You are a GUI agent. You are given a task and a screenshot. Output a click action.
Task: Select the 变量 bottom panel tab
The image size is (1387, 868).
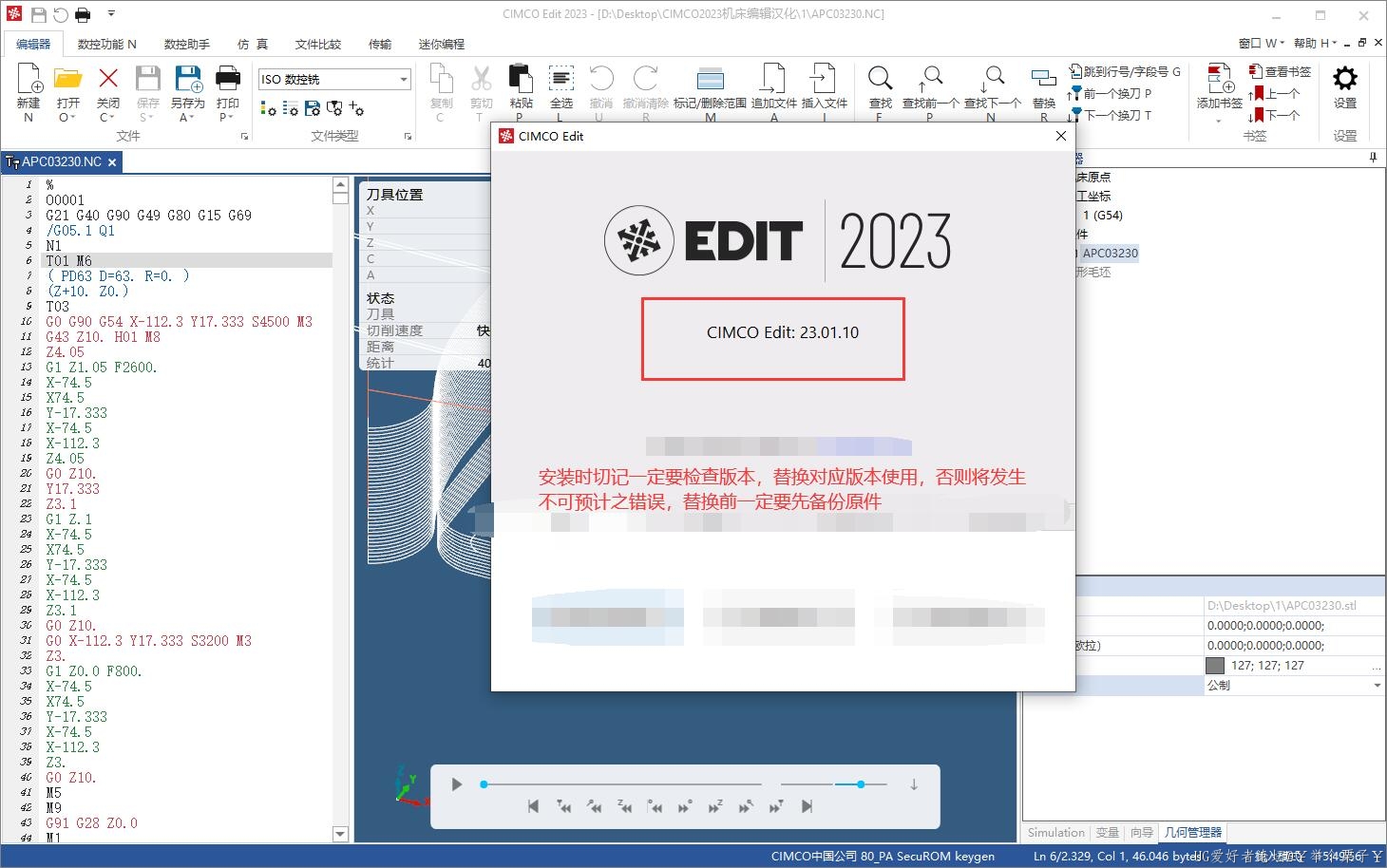(1107, 833)
